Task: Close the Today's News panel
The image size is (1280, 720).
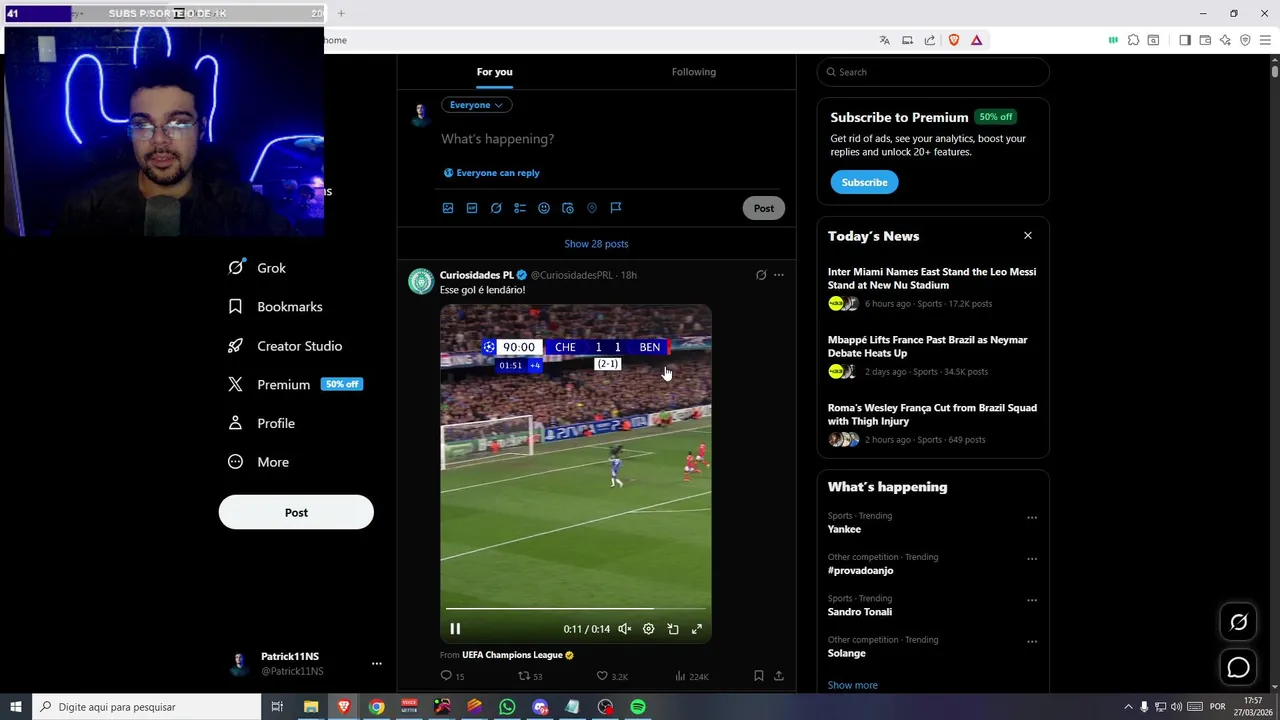Action: pos(1027,236)
